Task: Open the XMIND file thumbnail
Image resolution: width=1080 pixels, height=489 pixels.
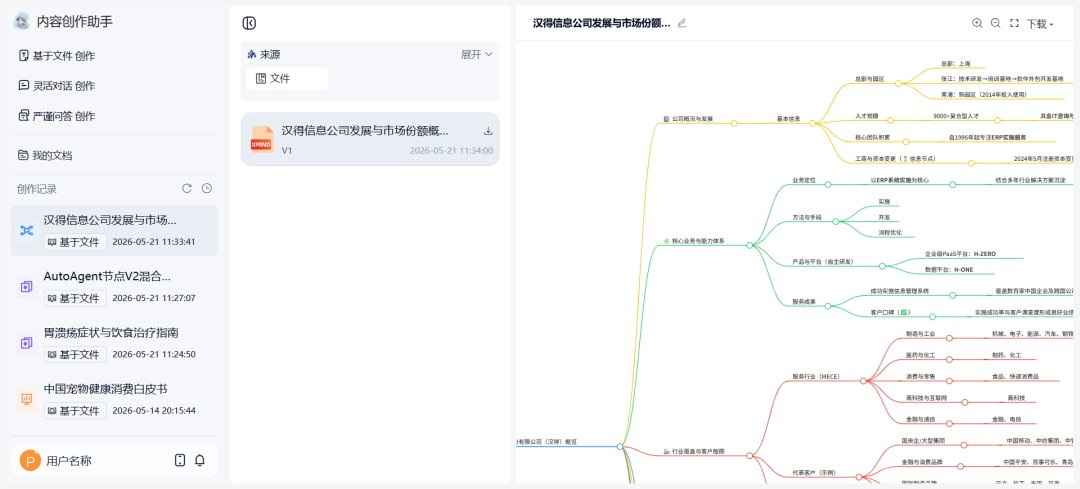Action: [x=262, y=139]
